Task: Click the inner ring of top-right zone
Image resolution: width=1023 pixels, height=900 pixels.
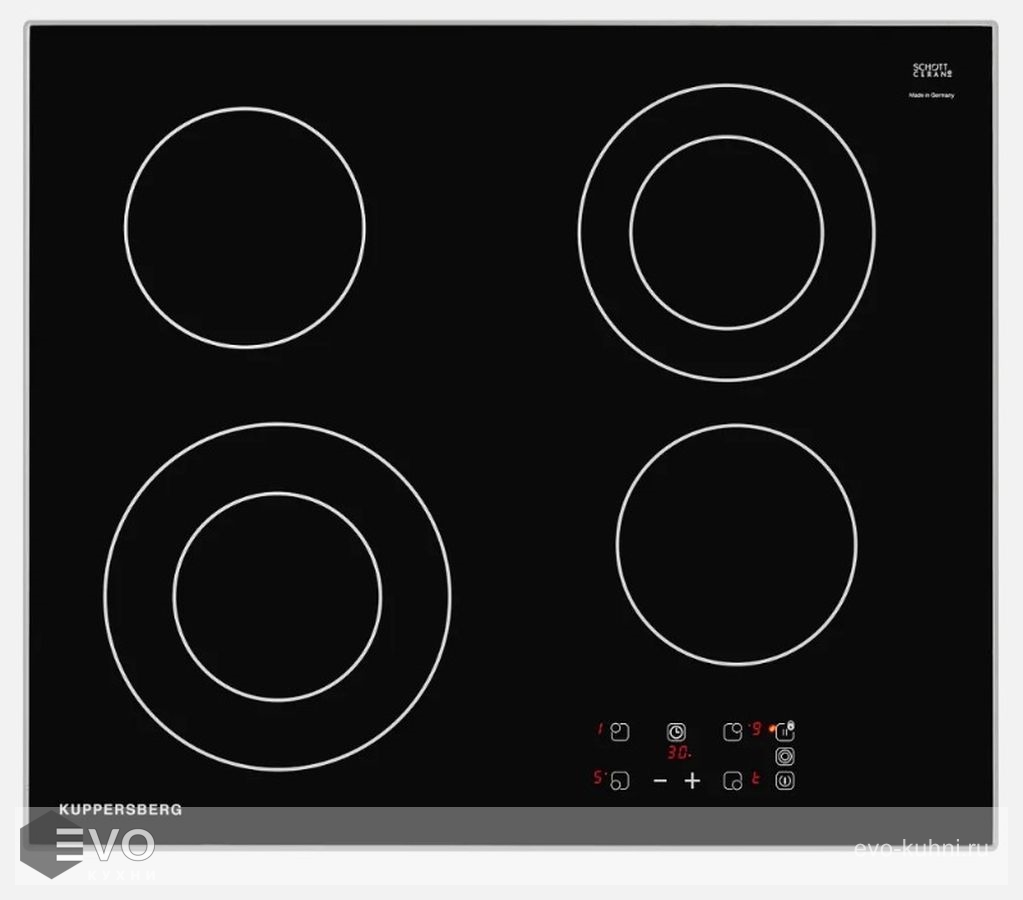Action: tap(727, 232)
